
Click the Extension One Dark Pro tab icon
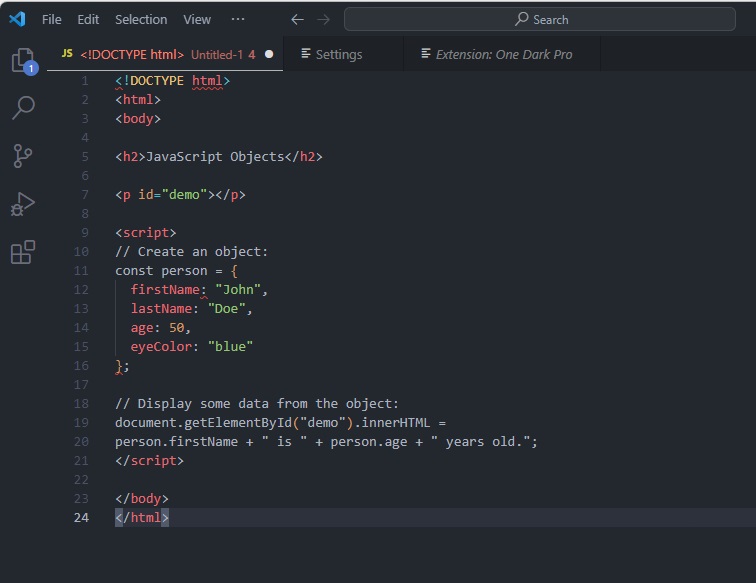click(426, 54)
